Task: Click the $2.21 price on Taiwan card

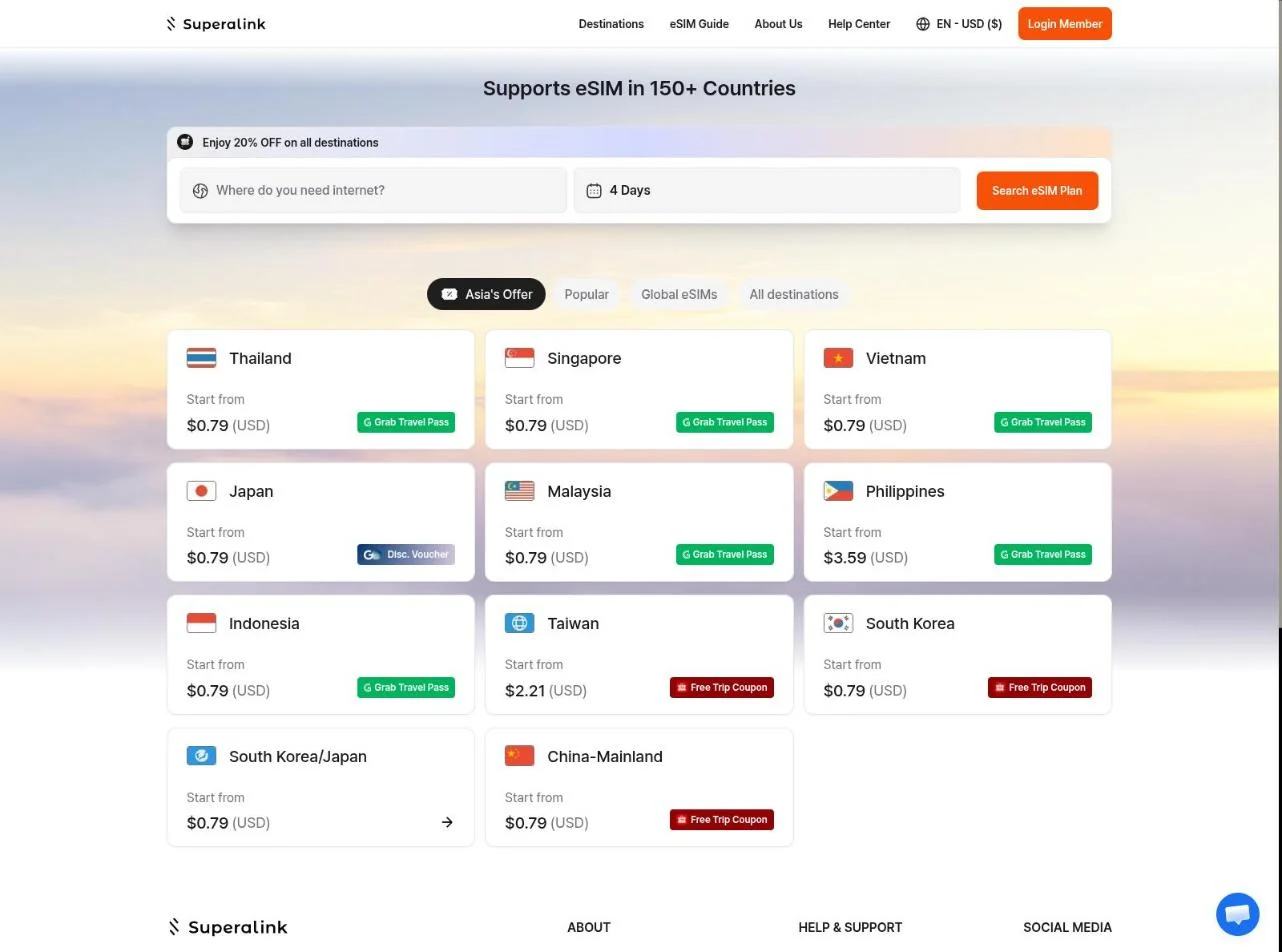Action: [x=526, y=690]
